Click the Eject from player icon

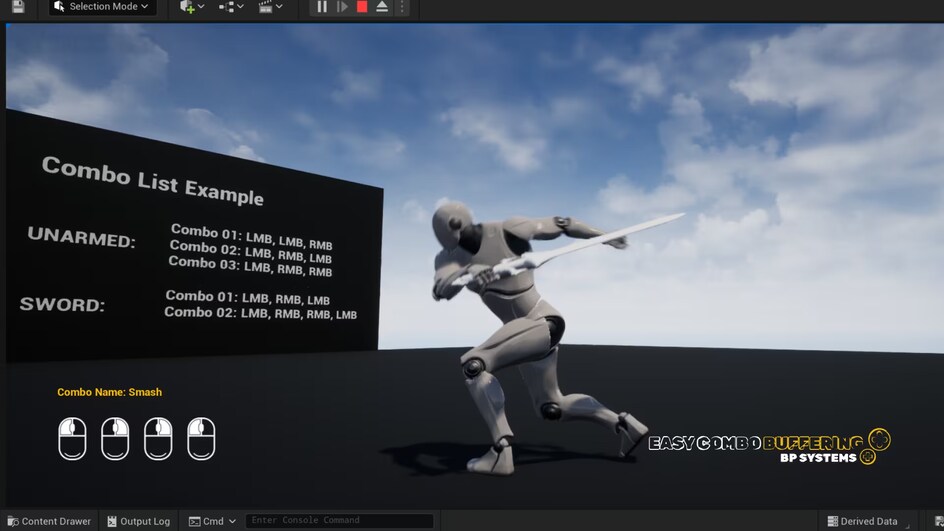tap(381, 7)
